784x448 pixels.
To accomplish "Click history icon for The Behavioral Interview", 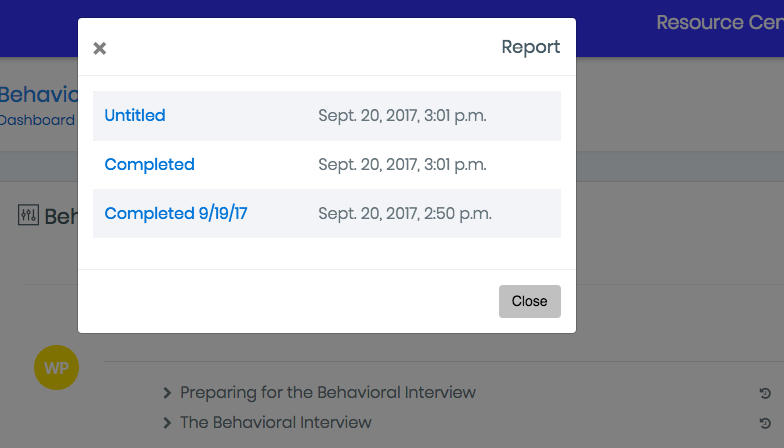I will tap(765, 424).
